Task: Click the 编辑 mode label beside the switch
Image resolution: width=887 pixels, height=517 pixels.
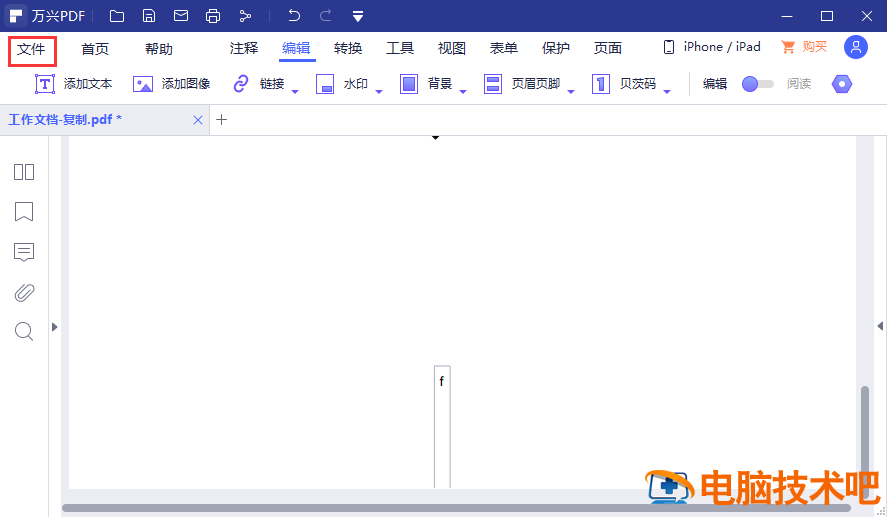Action: point(715,84)
